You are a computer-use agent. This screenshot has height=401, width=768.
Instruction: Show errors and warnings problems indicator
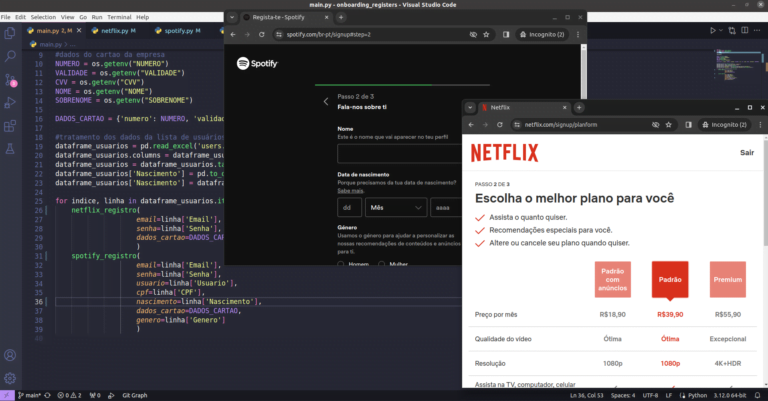coord(69,396)
